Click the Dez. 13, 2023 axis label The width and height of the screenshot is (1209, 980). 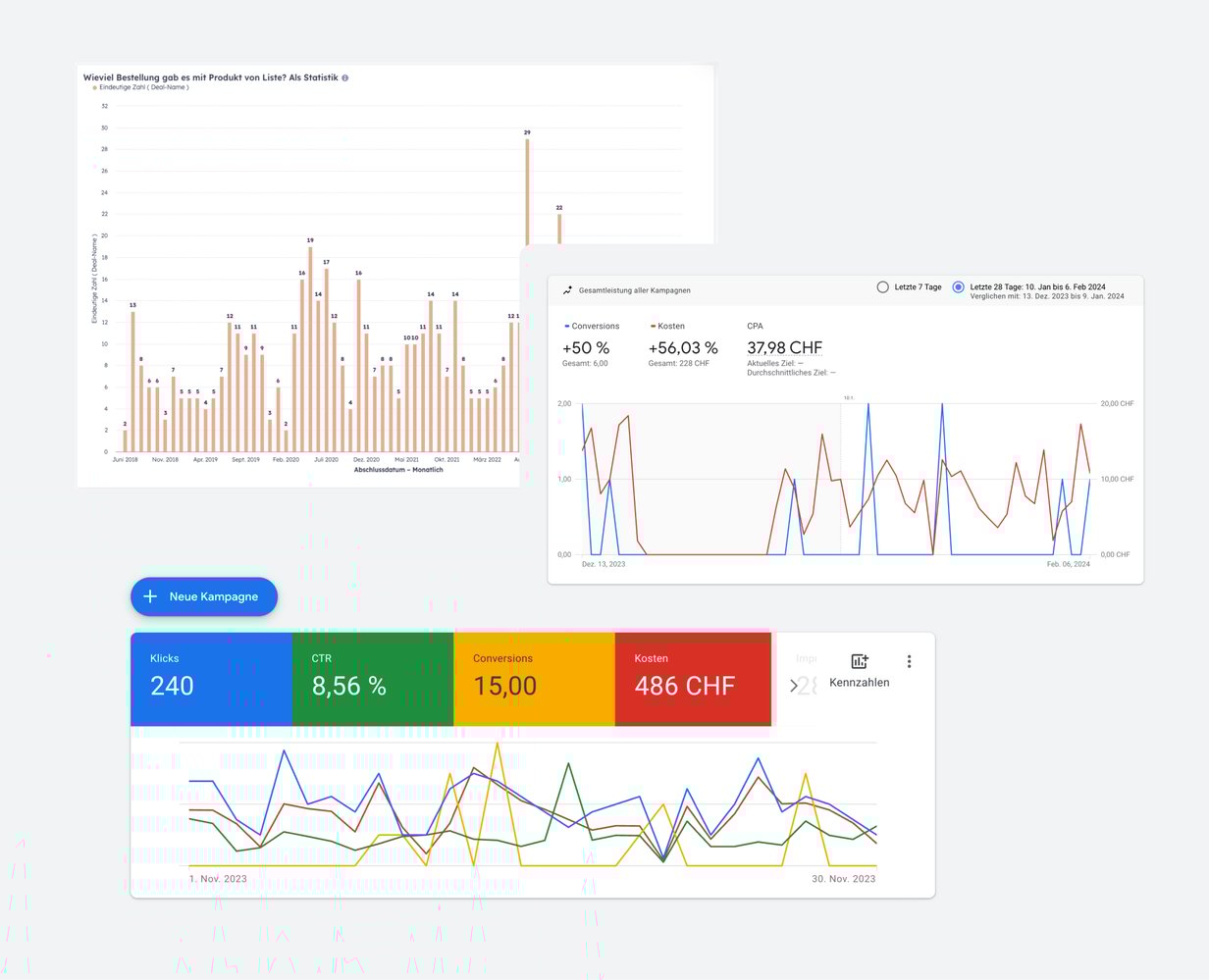tap(604, 564)
